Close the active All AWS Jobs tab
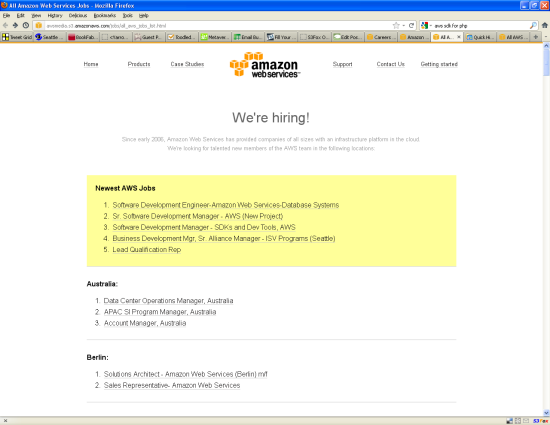 pyautogui.click(x=458, y=37)
